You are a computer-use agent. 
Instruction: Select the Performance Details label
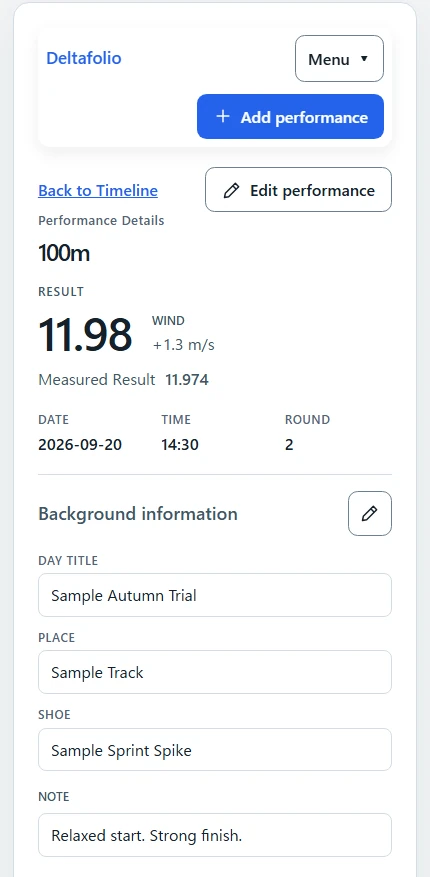click(101, 220)
